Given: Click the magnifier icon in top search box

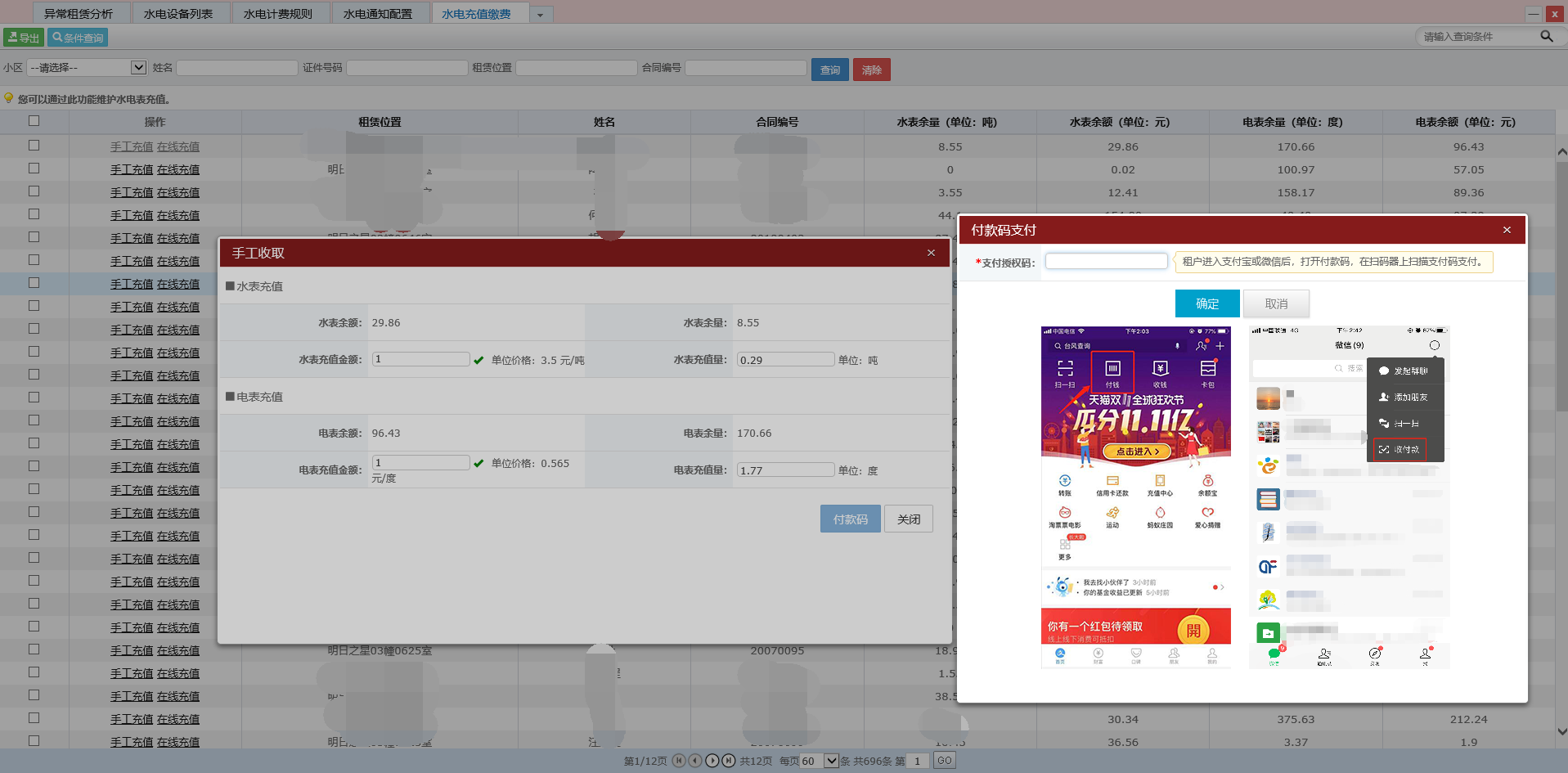Looking at the screenshot, I should click(1546, 37).
